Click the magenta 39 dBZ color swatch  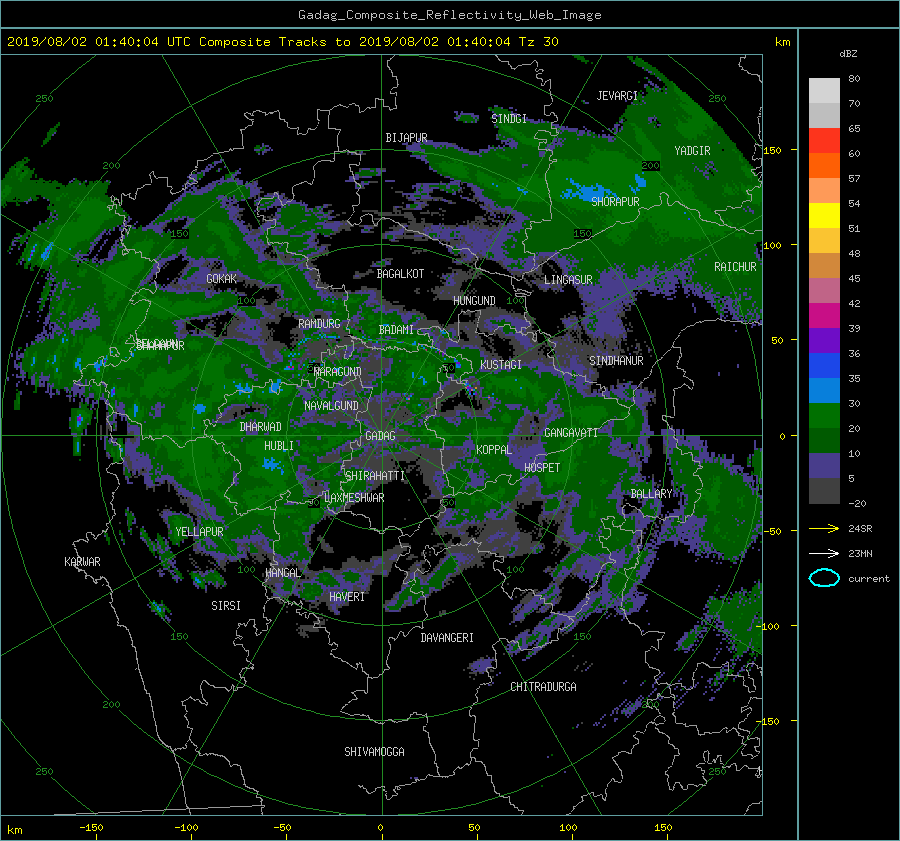pyautogui.click(x=824, y=316)
